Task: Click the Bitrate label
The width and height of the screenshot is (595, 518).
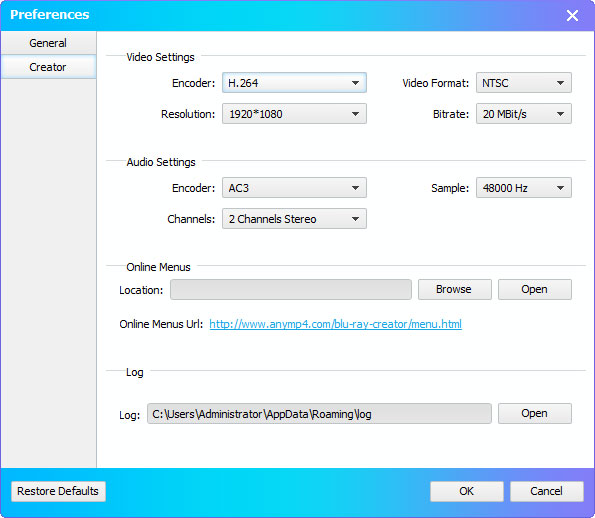Action: pos(451,114)
